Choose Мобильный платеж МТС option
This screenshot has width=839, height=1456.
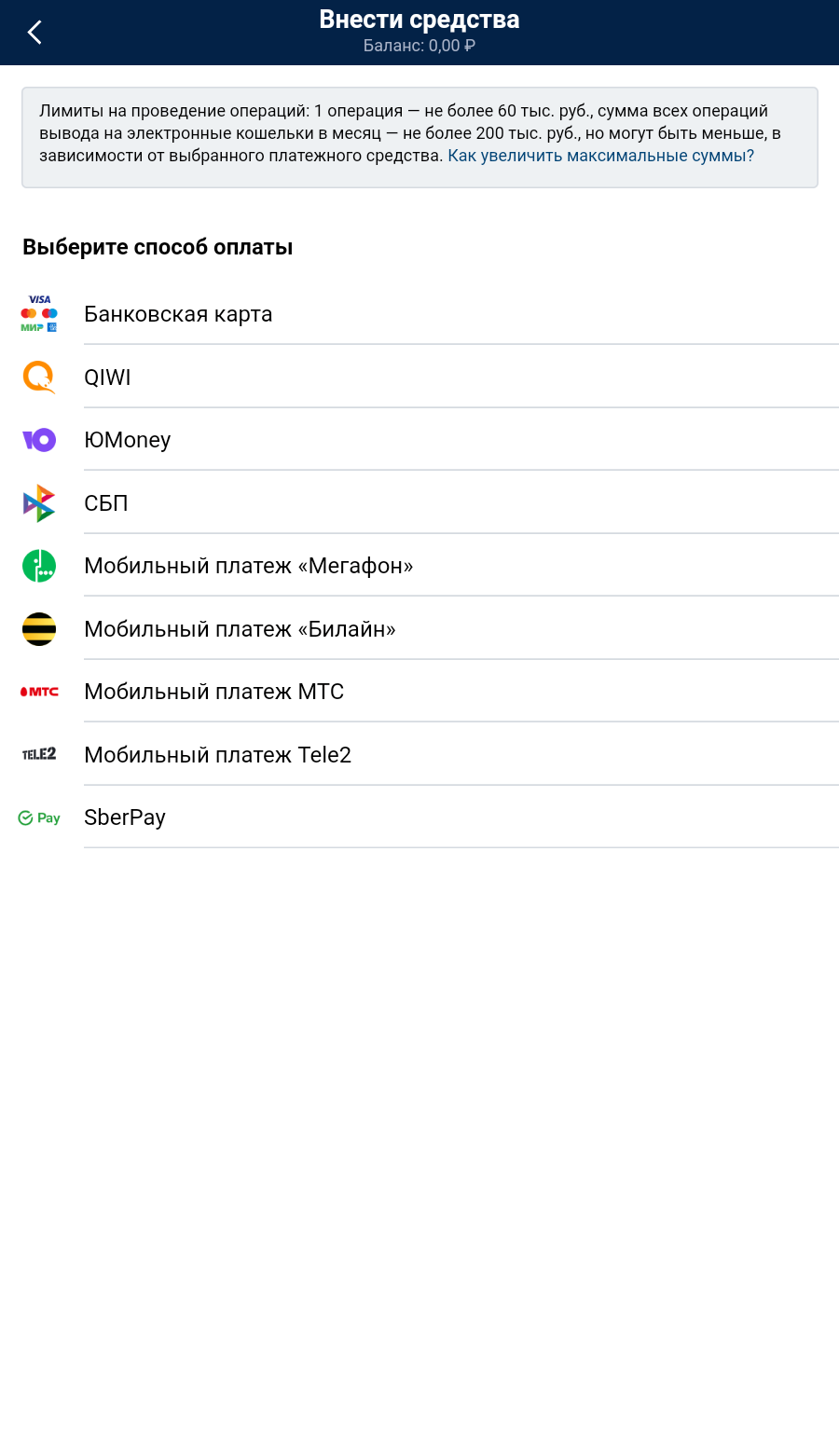213,692
